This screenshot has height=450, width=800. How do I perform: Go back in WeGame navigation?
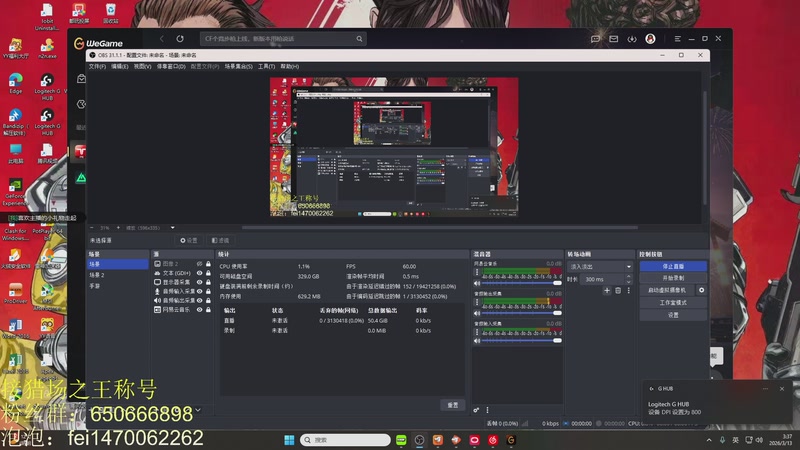coord(162,39)
